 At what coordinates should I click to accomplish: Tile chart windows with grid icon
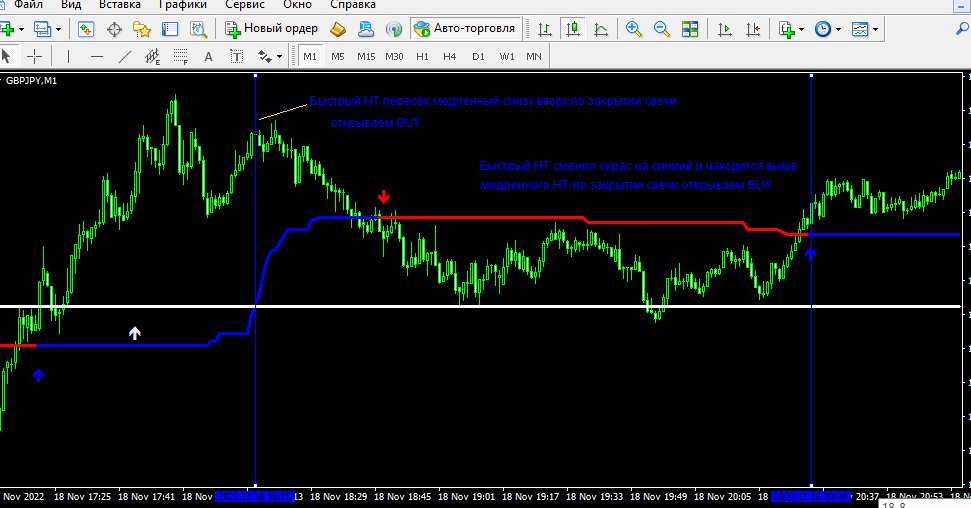pyautogui.click(x=690, y=29)
